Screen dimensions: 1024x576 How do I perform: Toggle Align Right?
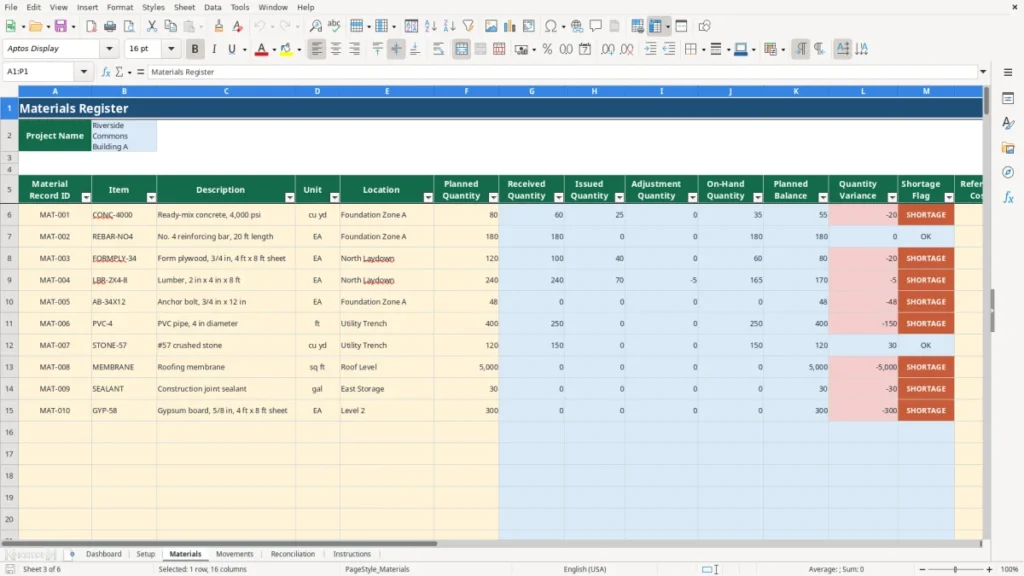pos(355,49)
